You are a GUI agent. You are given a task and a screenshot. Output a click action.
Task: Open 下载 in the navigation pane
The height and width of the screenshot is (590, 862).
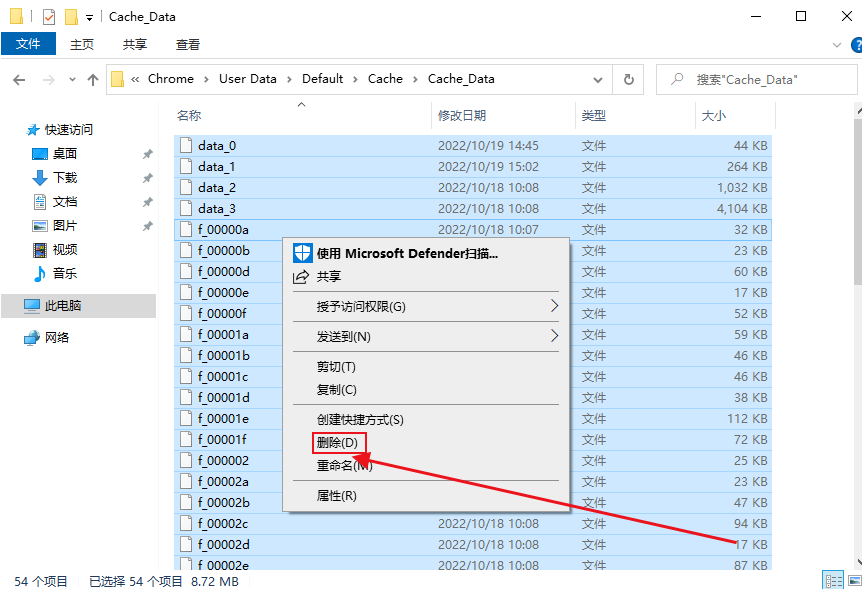coord(64,178)
